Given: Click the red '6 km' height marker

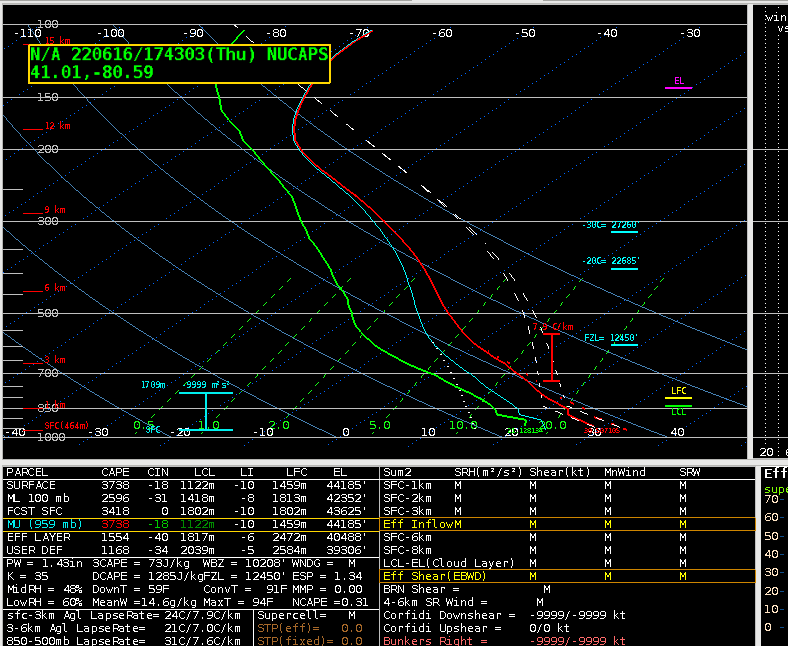Looking at the screenshot, I should tap(55, 288).
